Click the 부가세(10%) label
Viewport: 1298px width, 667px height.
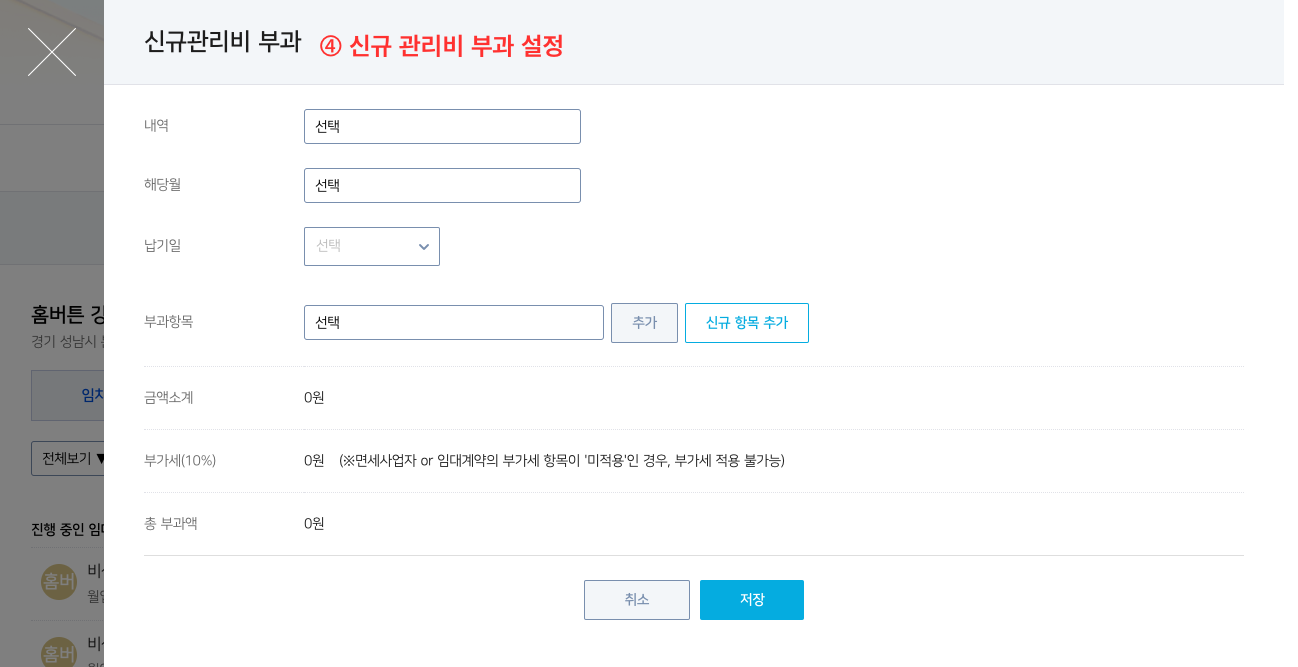coord(180,461)
